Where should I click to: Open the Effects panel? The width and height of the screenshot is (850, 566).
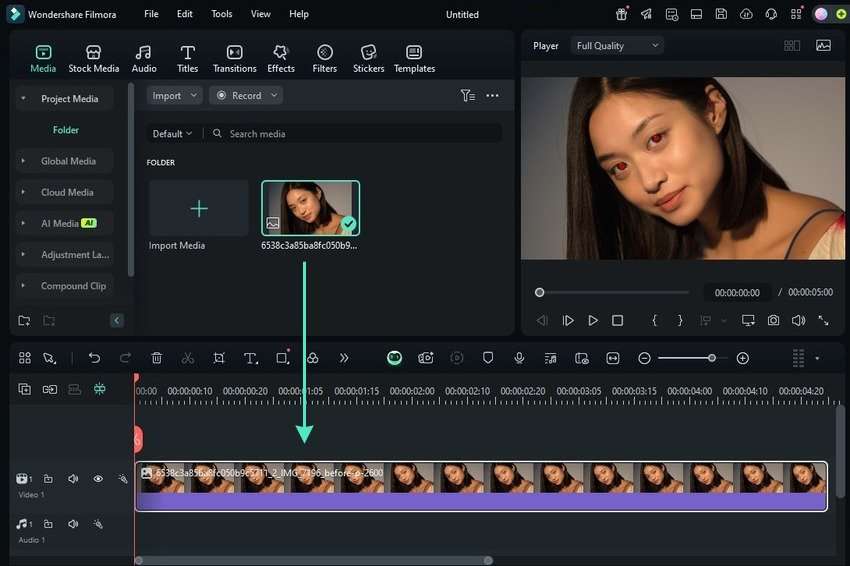point(281,59)
